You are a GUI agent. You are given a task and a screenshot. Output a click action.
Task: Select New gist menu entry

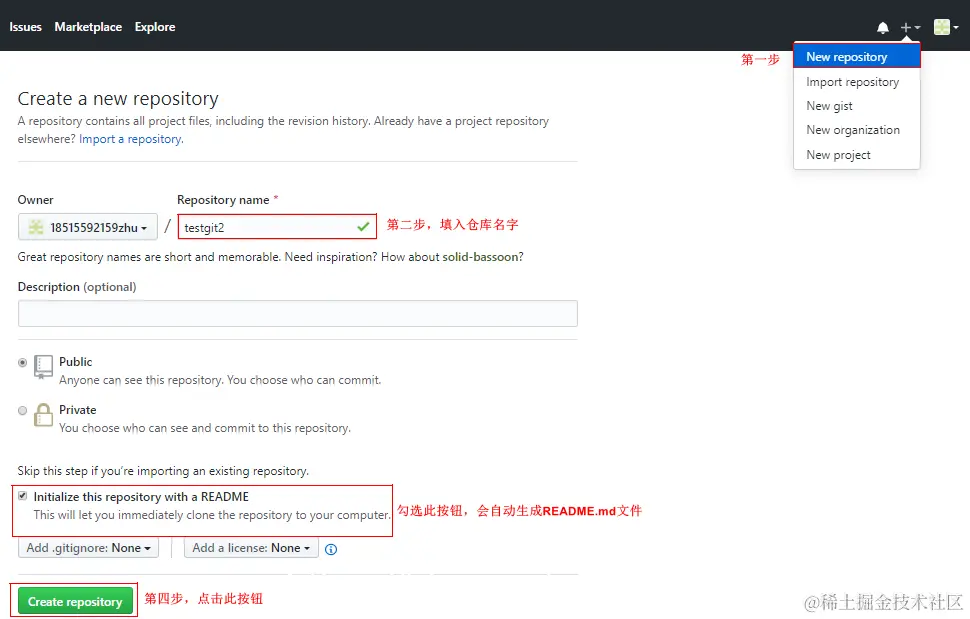857,106
